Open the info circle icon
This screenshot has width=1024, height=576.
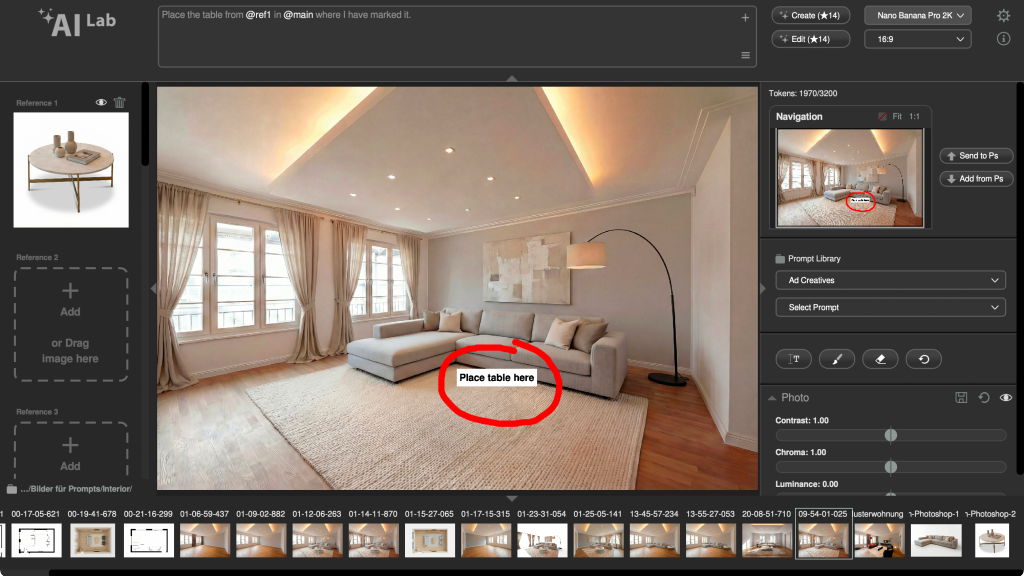click(x=1003, y=39)
